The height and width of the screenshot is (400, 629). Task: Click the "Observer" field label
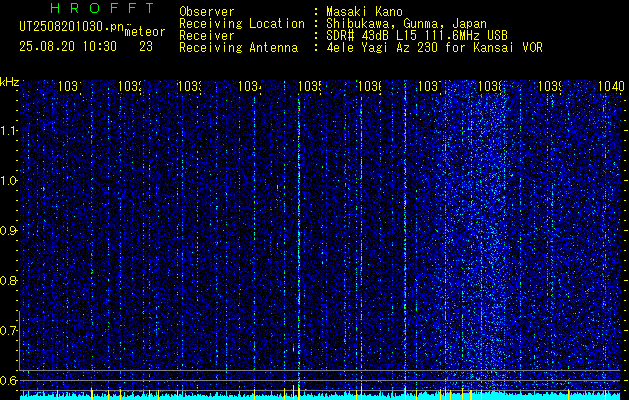tap(207, 11)
